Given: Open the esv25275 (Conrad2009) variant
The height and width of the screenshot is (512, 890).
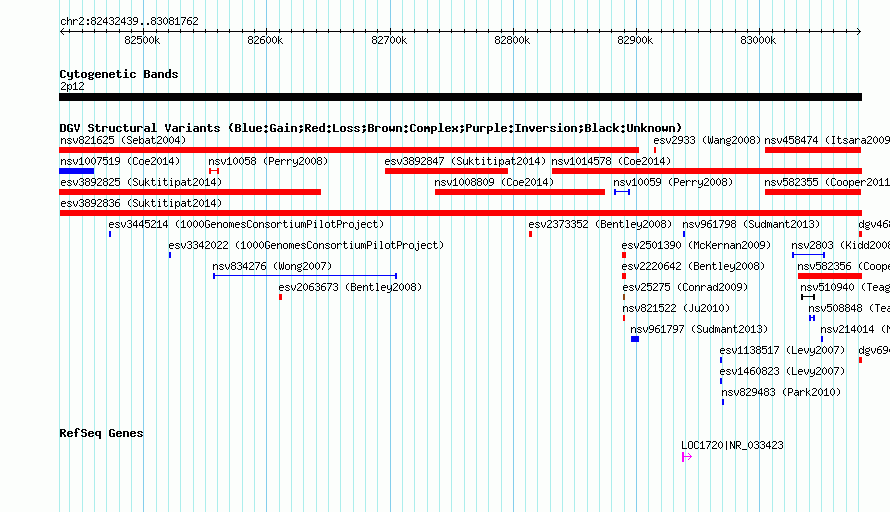Looking at the screenshot, I should [x=685, y=287].
